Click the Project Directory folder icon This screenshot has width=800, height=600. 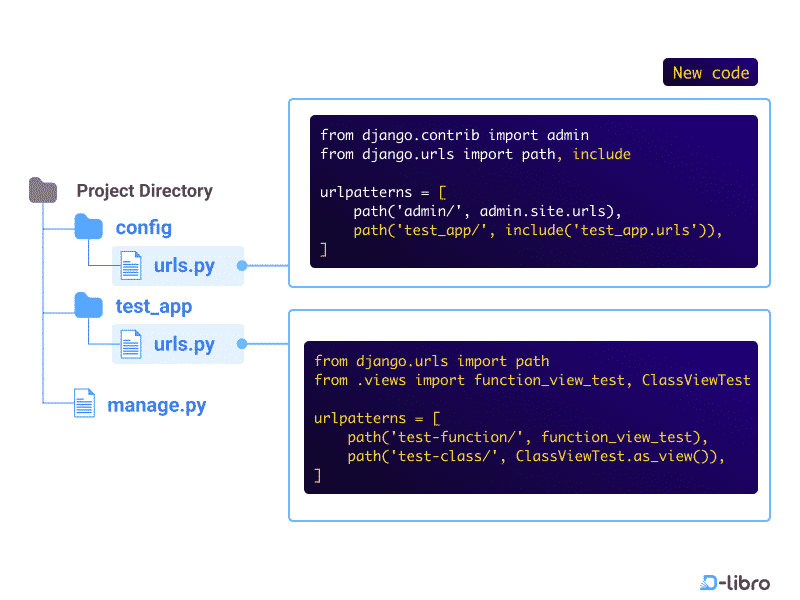pos(43,190)
